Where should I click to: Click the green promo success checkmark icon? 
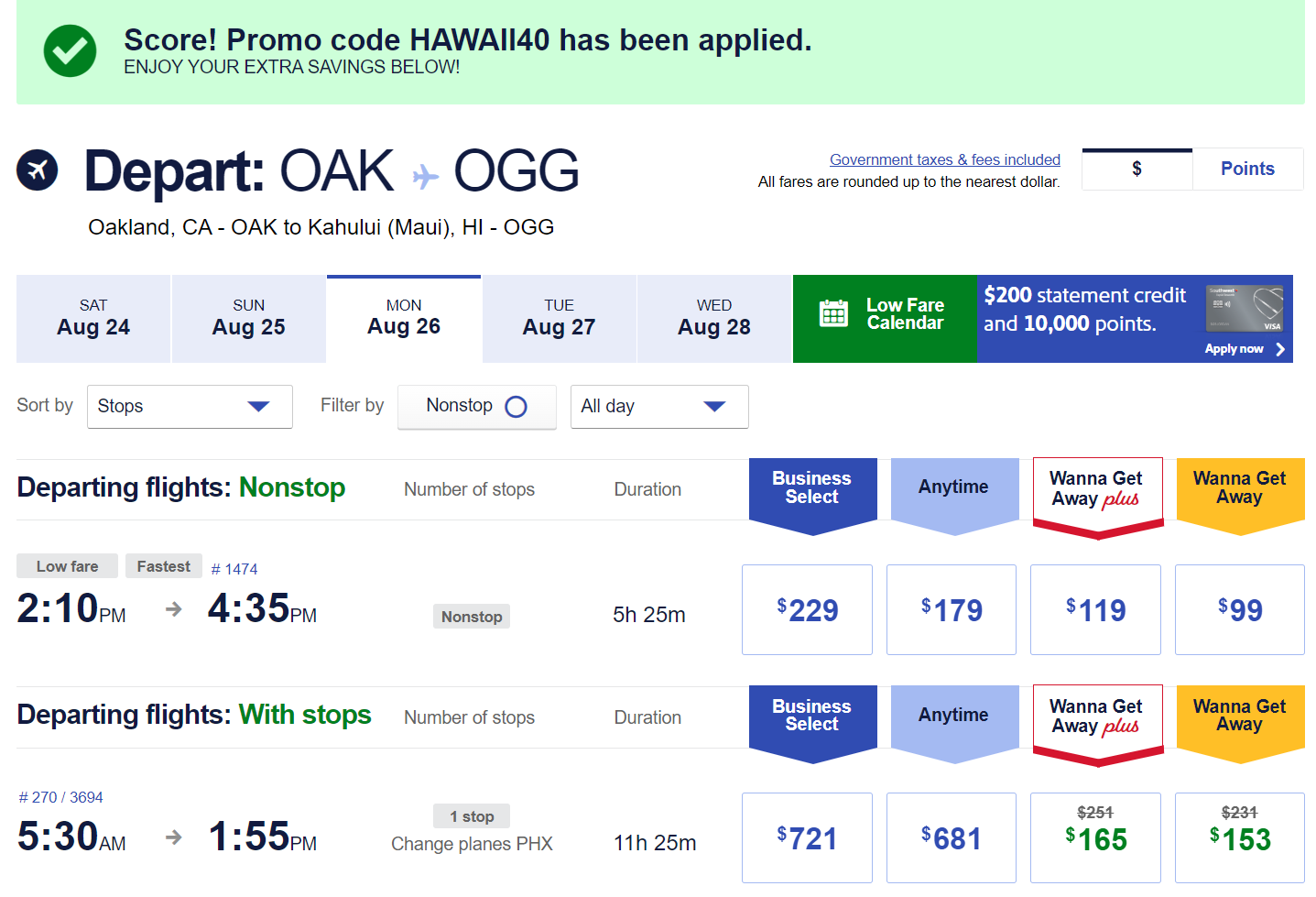tap(70, 51)
